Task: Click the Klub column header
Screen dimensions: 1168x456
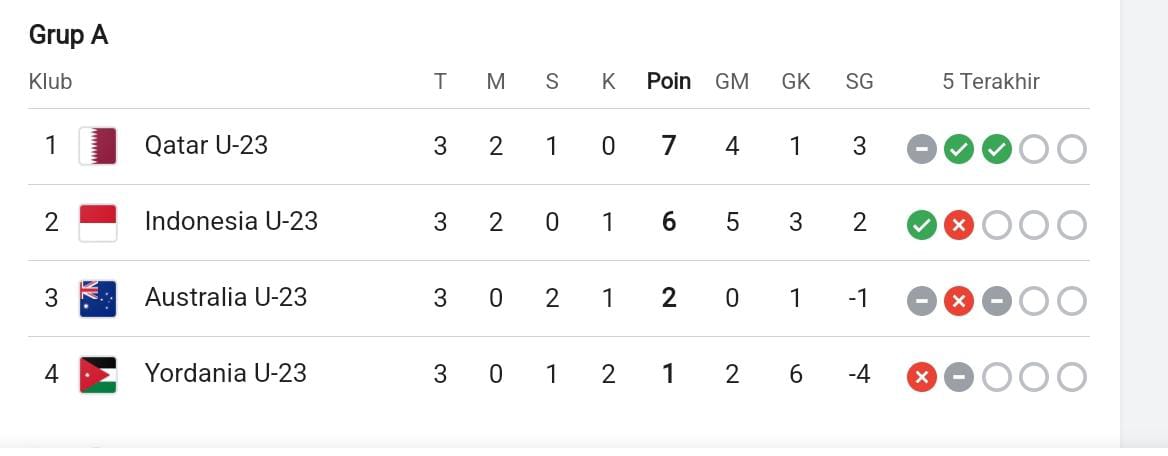Action: [50, 82]
